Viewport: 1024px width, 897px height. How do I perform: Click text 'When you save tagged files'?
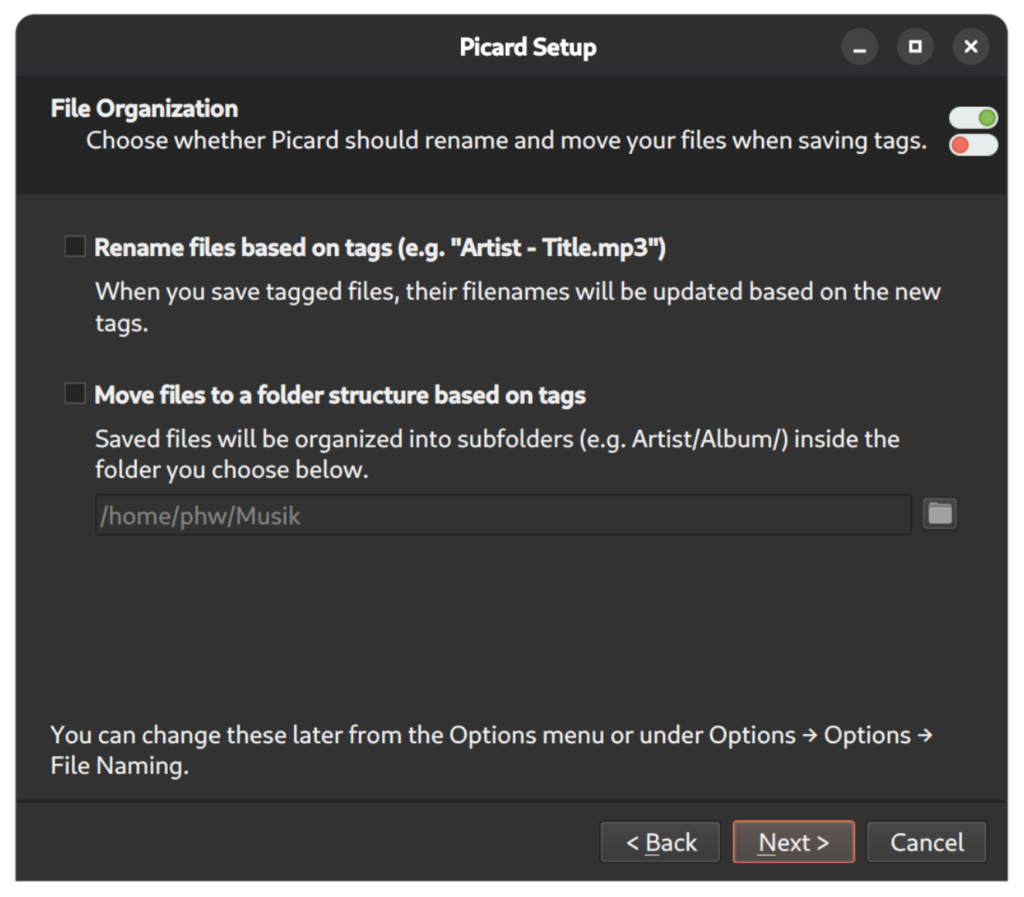tap(247, 292)
